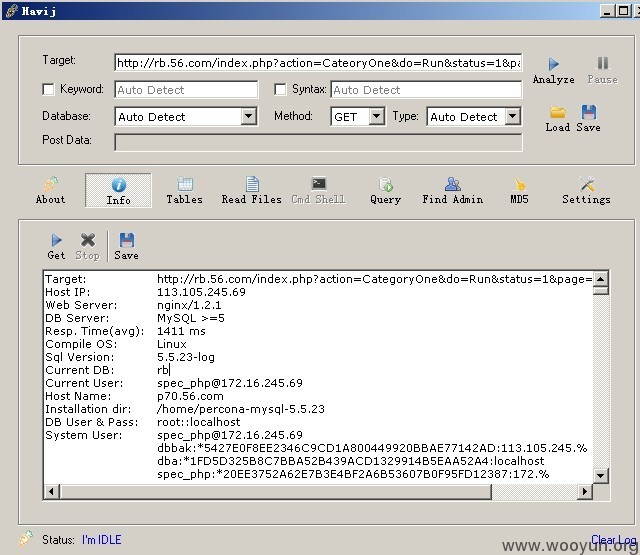Screen dimensions: 640x555
Task: Open the Cmd Shell tool
Action: pos(318,191)
